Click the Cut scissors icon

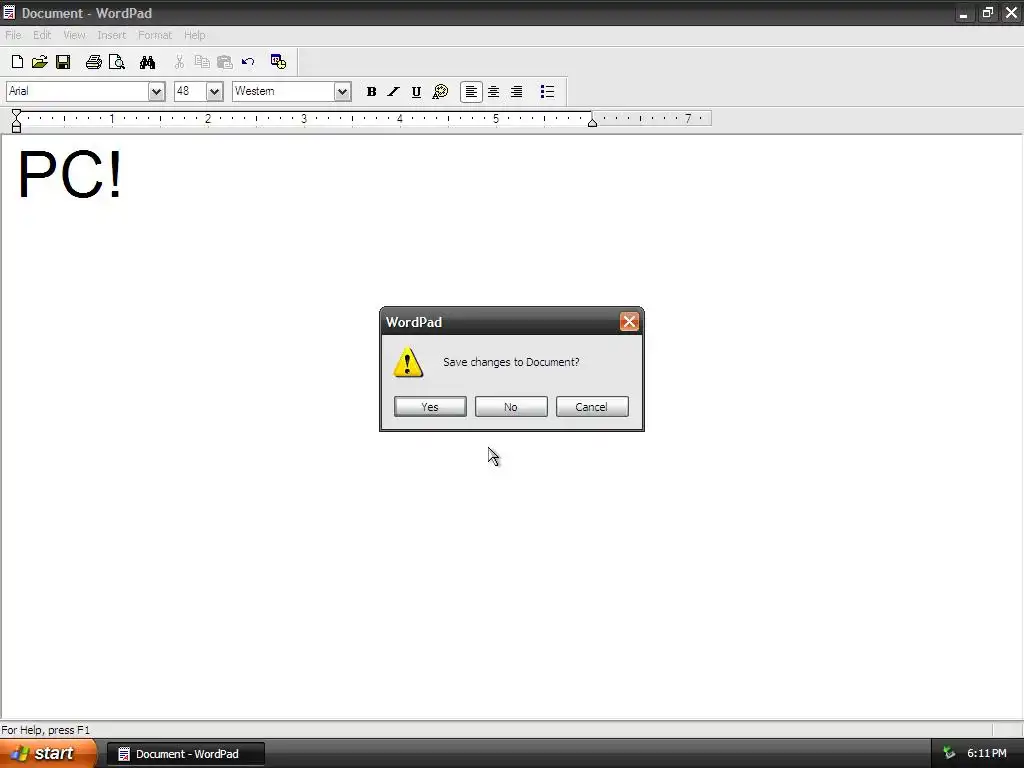tap(179, 62)
